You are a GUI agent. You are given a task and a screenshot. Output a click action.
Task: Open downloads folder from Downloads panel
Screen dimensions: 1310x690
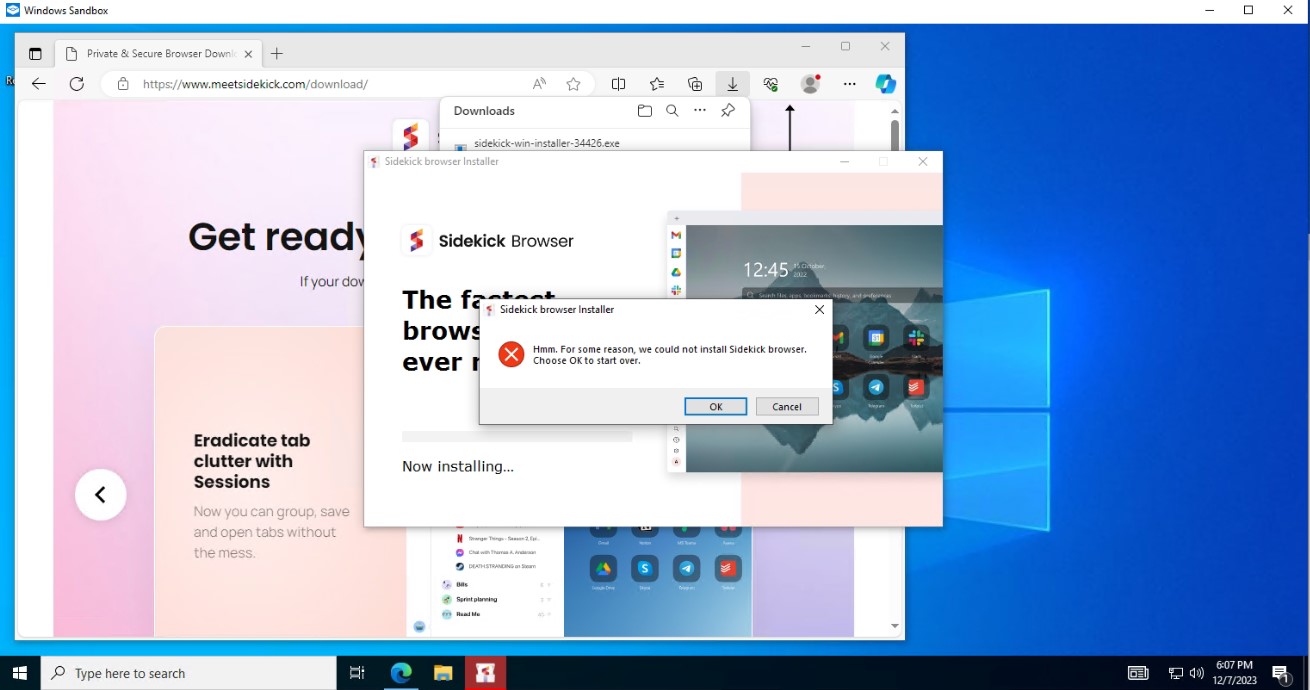[x=645, y=111]
